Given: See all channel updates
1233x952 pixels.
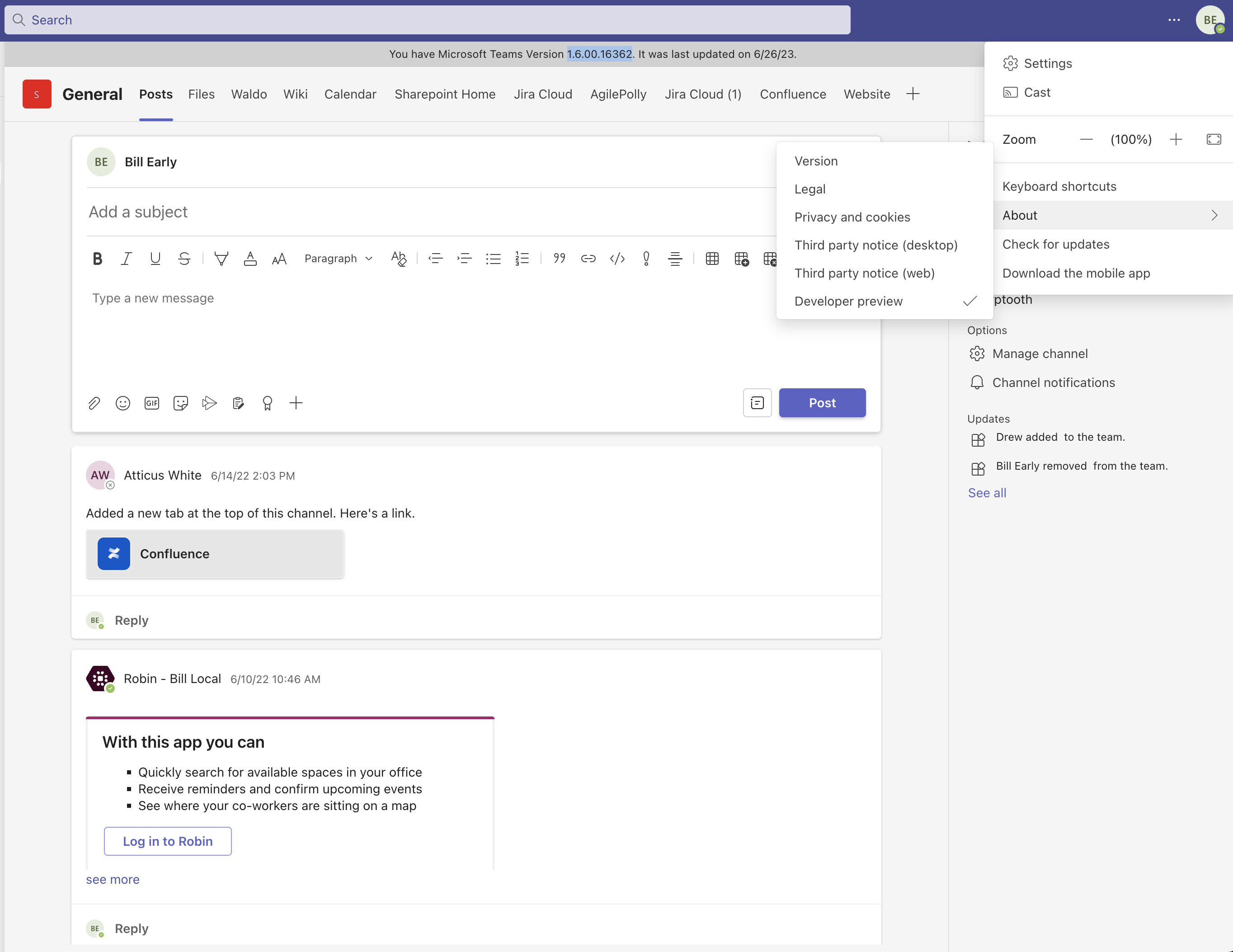Looking at the screenshot, I should click(987, 492).
